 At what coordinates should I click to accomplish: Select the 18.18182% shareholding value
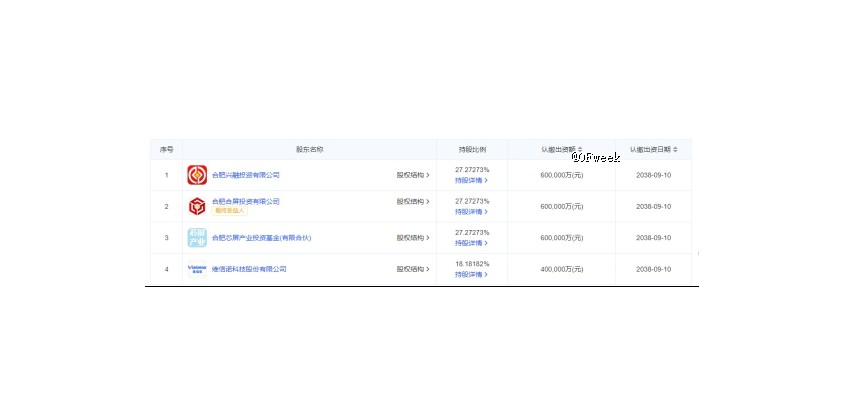[x=472, y=264]
